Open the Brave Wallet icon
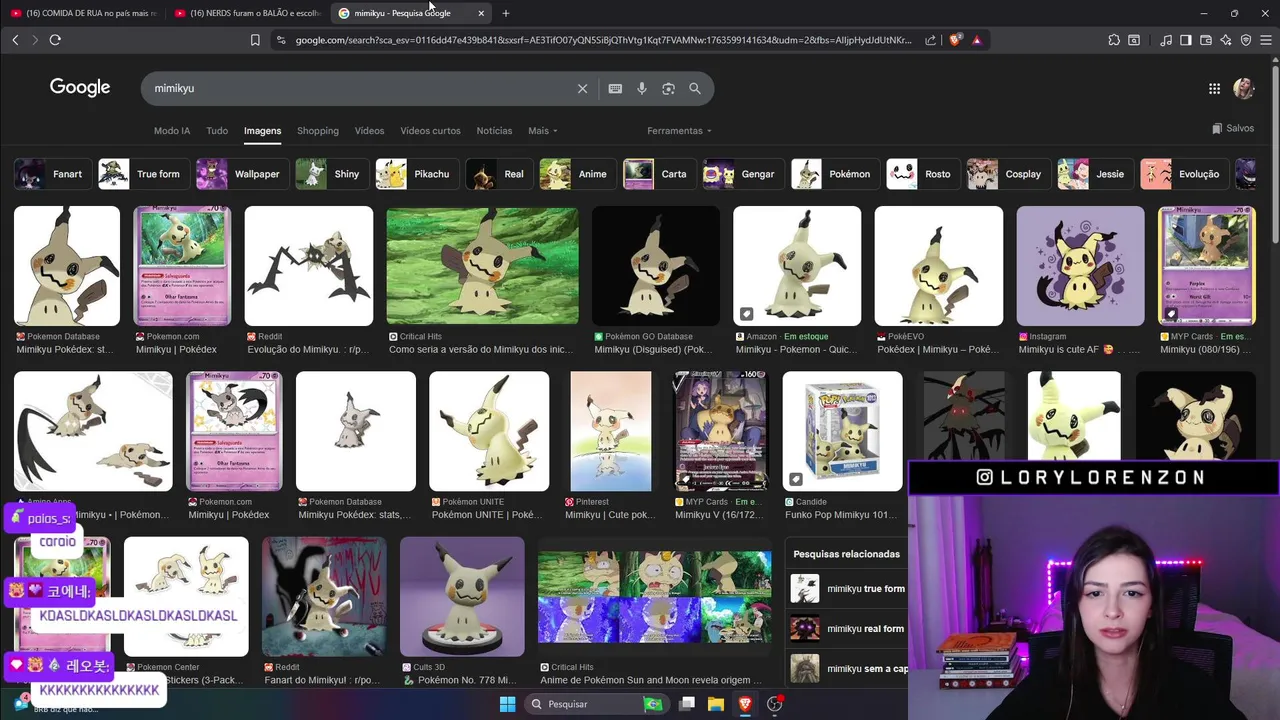Image resolution: width=1280 pixels, height=720 pixels. pos(1206,40)
